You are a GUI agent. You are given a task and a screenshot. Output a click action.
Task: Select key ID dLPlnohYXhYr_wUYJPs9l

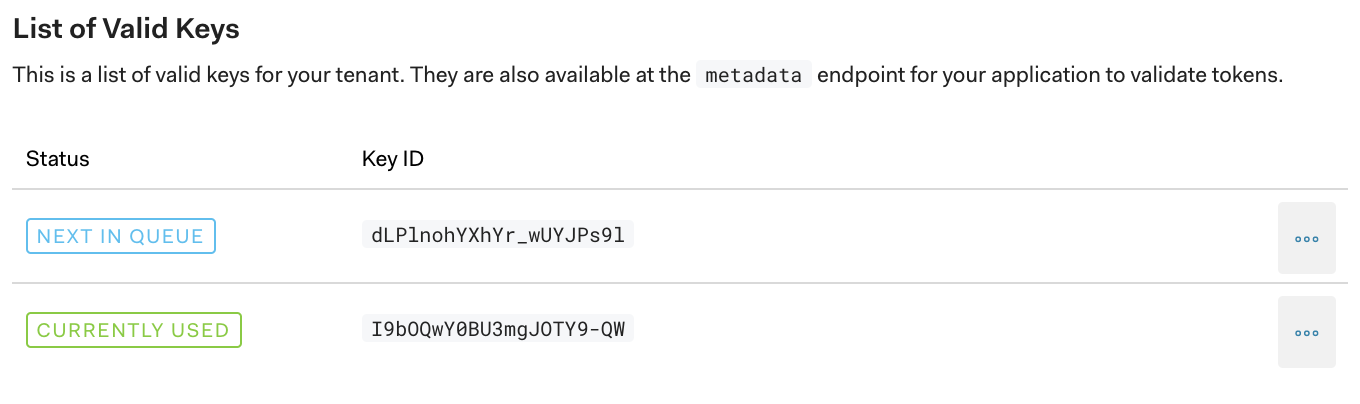(497, 236)
